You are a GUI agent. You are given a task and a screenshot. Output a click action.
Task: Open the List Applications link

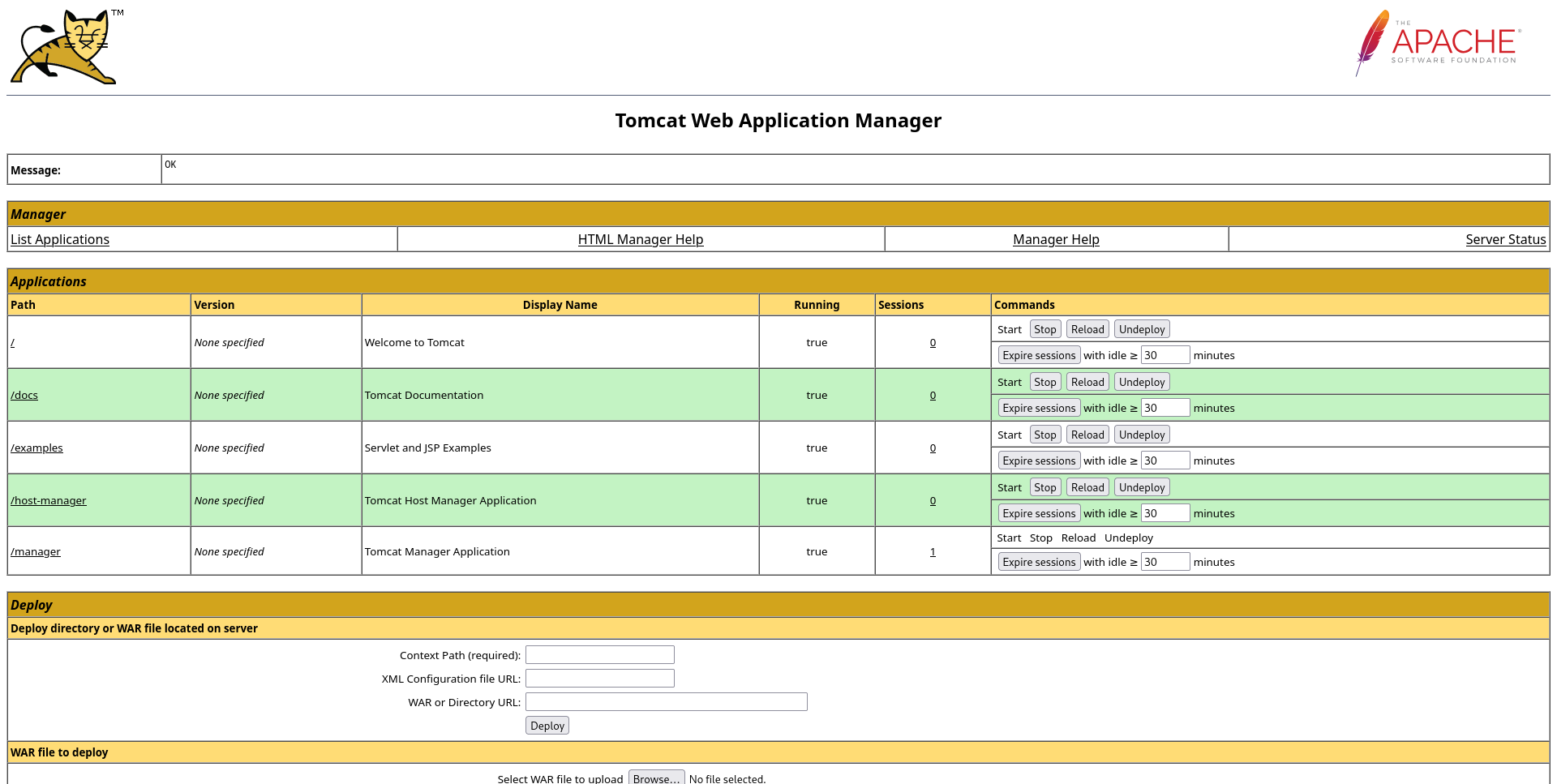60,239
